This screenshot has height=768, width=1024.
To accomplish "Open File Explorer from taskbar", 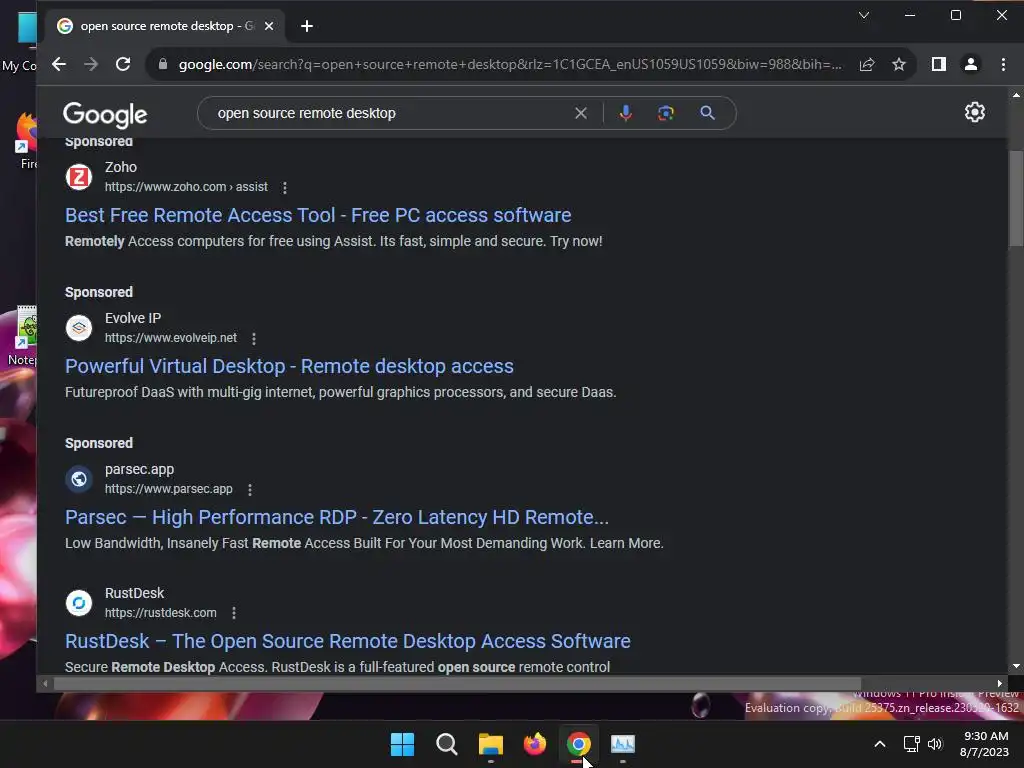I will click(x=490, y=744).
